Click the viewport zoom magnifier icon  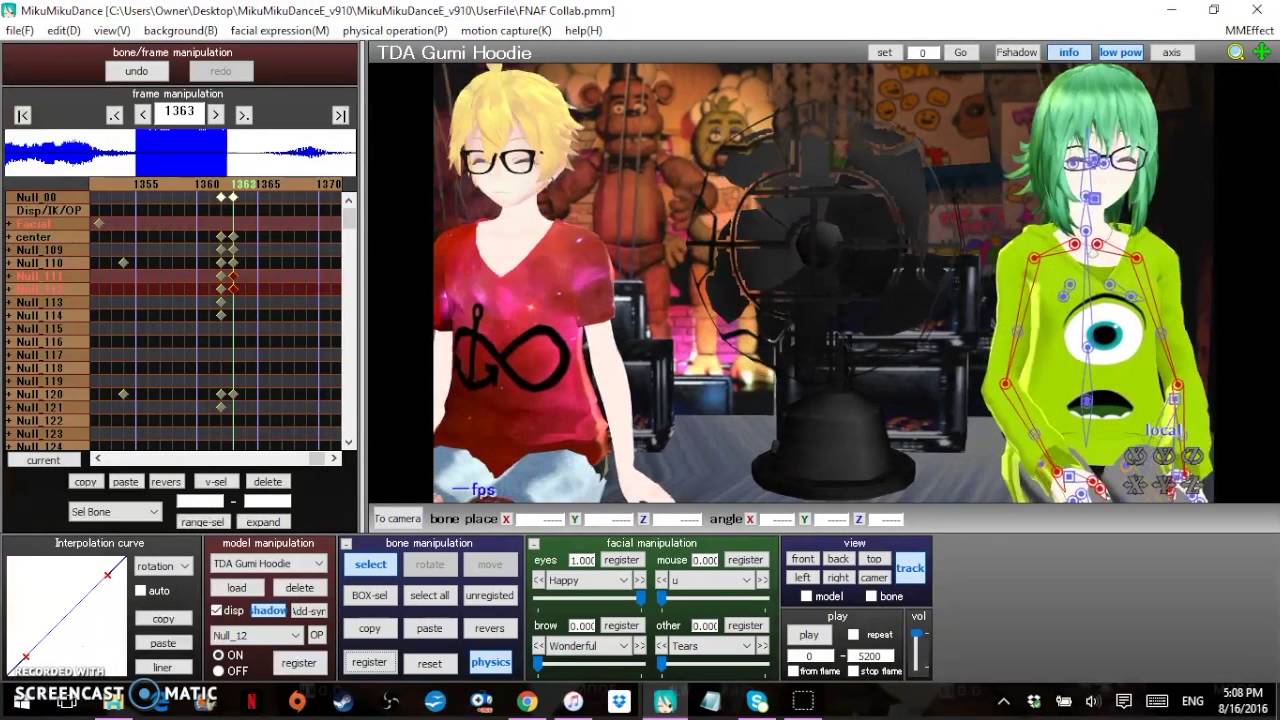[1236, 53]
